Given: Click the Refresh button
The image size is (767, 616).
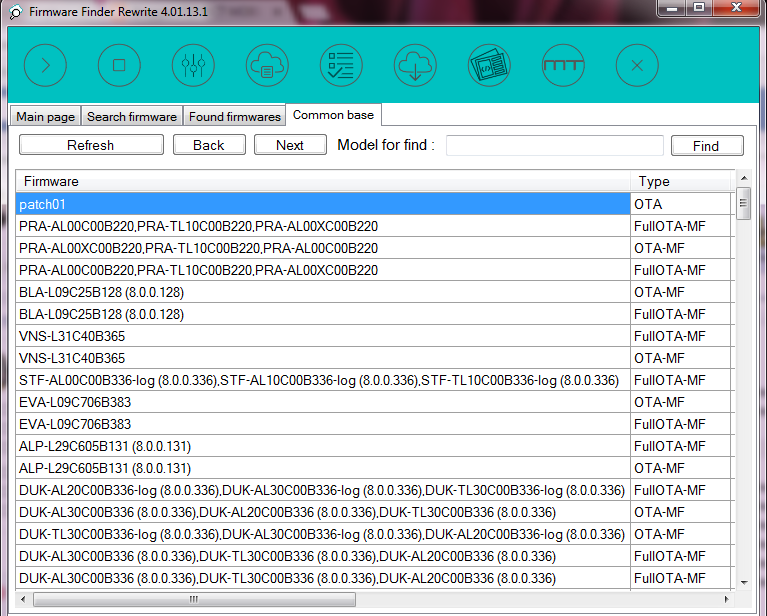Looking at the screenshot, I should [91, 145].
